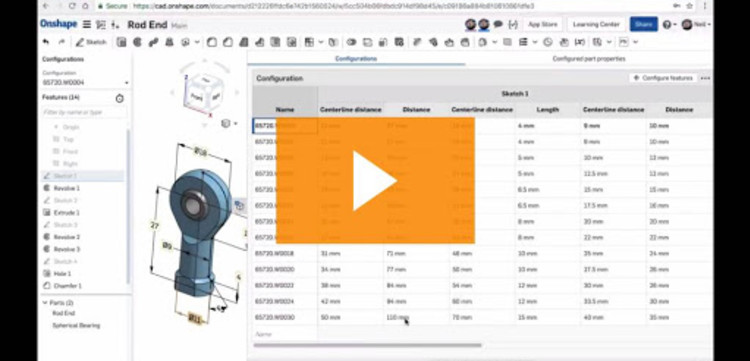Click the 33.5 mm centerline distance cell

[613, 302]
